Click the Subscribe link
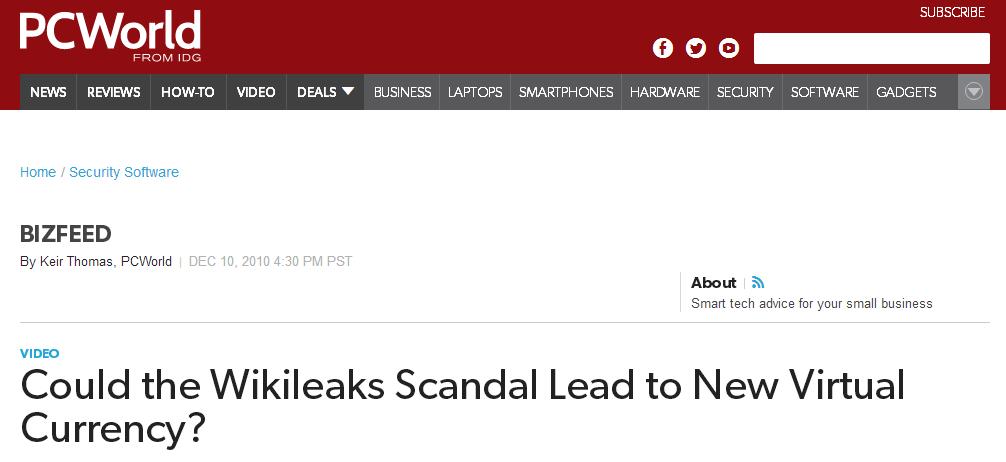 pyautogui.click(x=952, y=12)
